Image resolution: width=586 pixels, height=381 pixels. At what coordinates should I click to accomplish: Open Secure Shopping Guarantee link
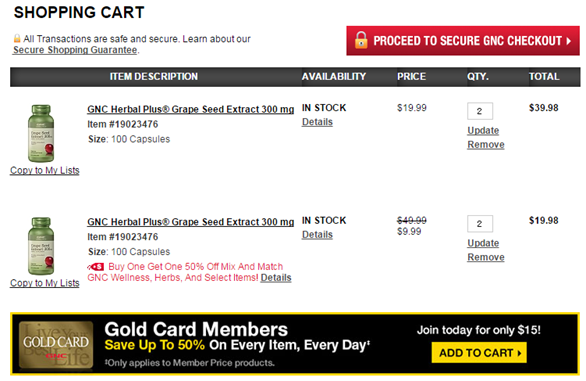pos(75,50)
